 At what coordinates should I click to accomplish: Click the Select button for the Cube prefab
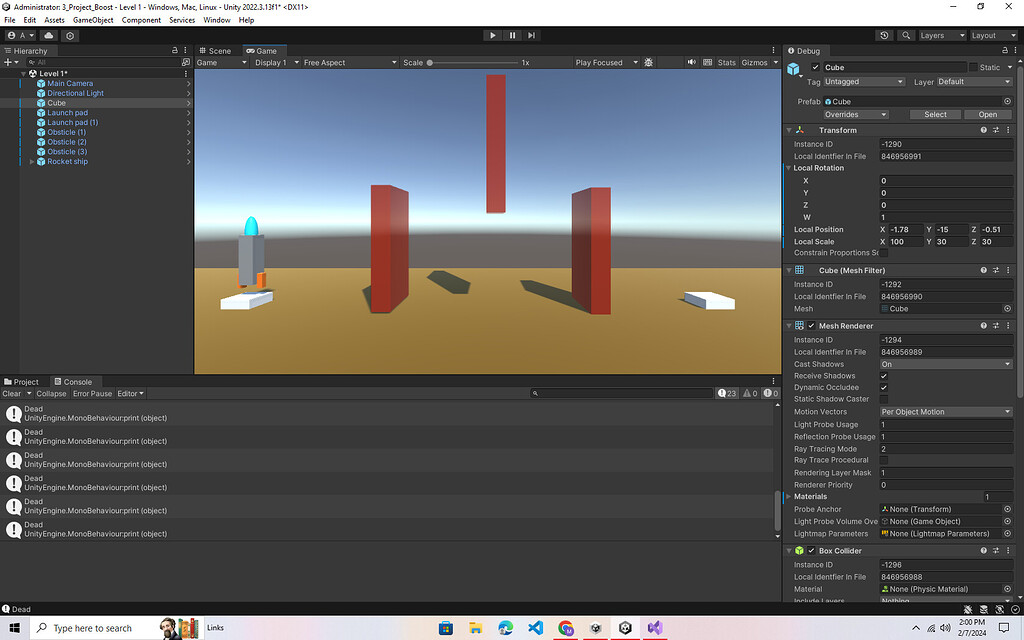(935, 114)
